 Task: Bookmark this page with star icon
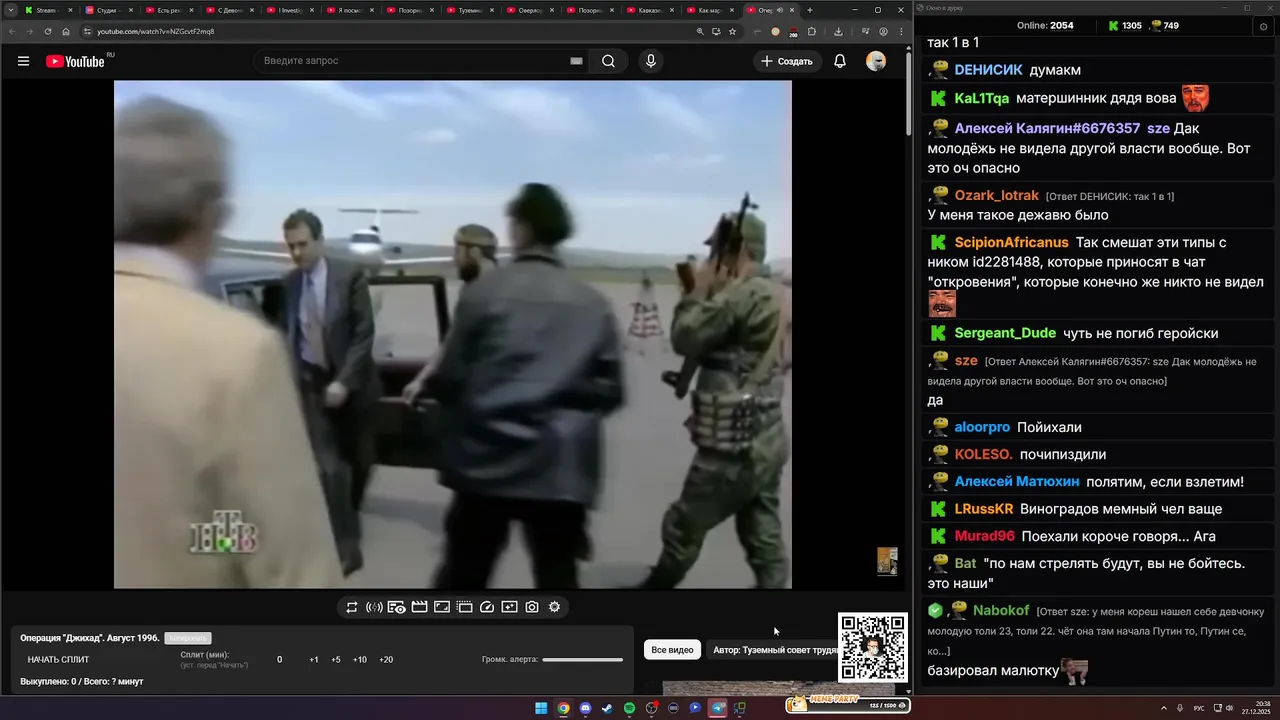click(732, 31)
